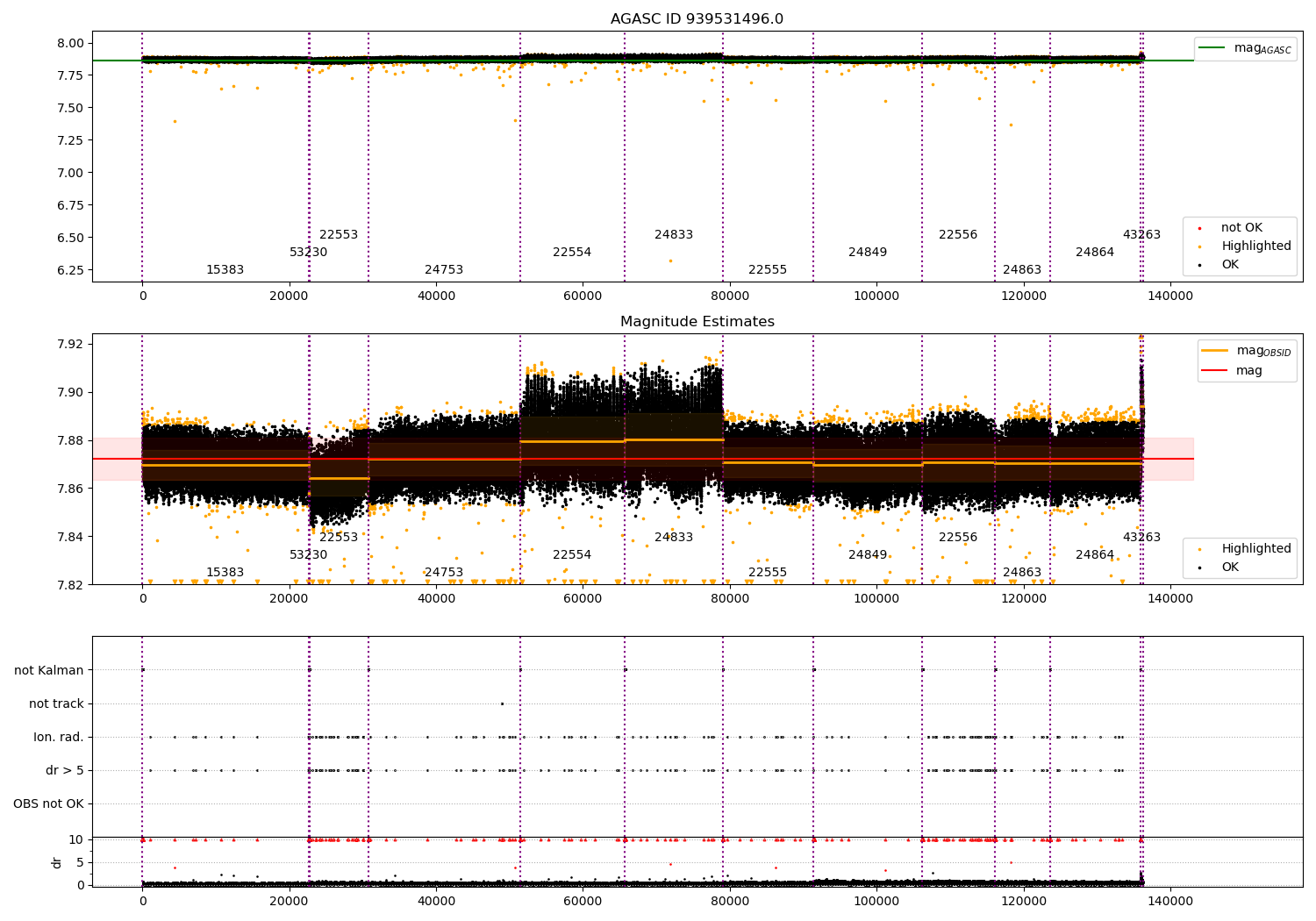Click obsid label 53230 in Magnitude Estimates plot
This screenshot has height=921, width=1316.
tap(309, 555)
